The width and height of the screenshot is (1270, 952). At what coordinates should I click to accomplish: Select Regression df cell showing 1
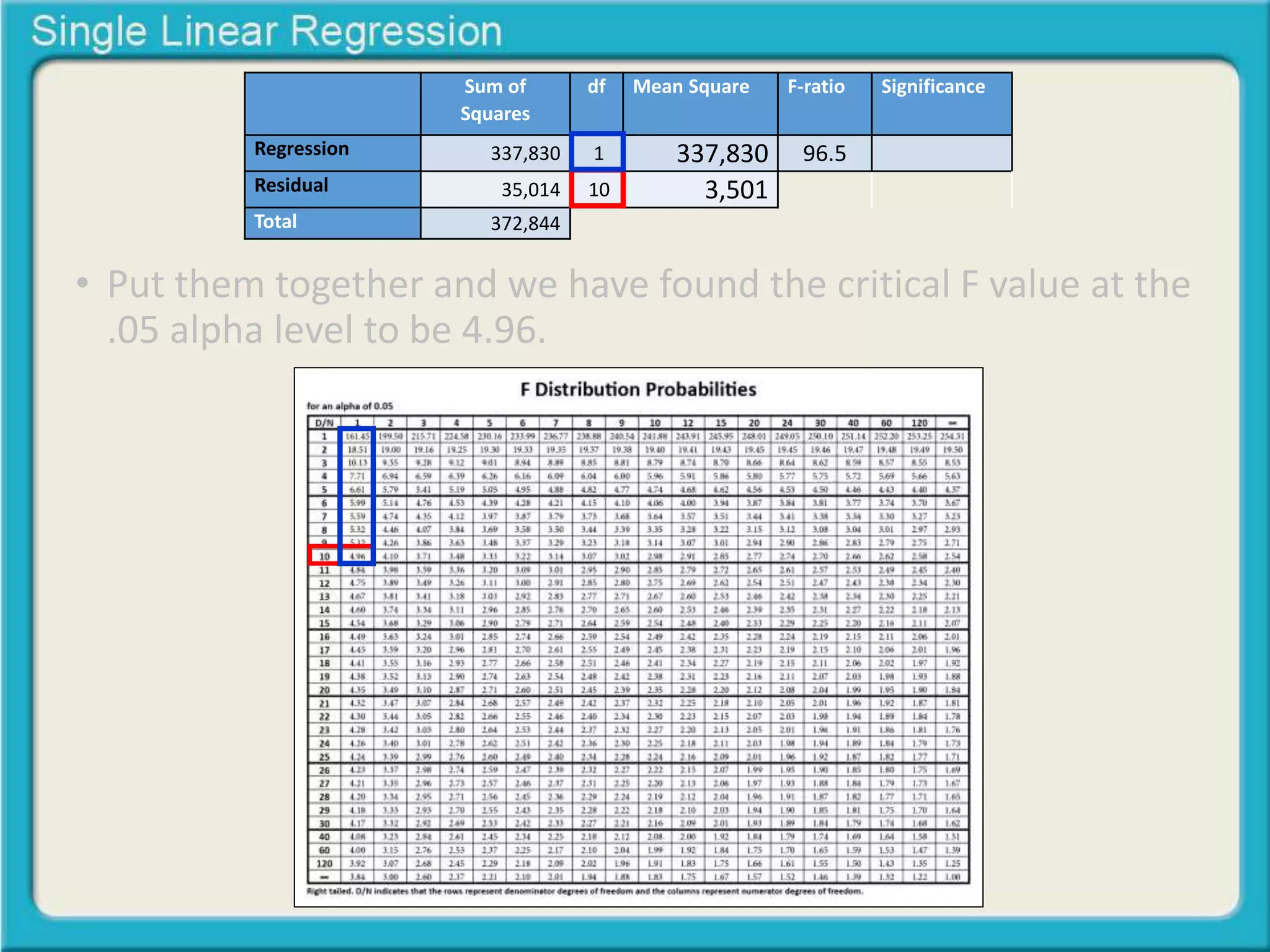click(x=598, y=152)
